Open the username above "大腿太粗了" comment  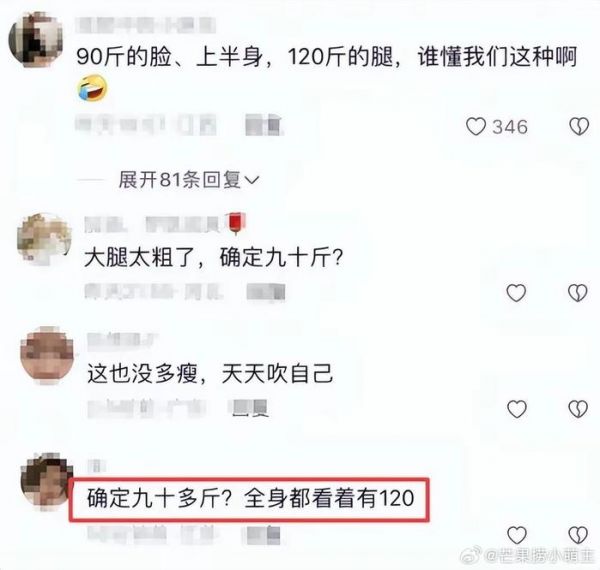click(x=152, y=224)
